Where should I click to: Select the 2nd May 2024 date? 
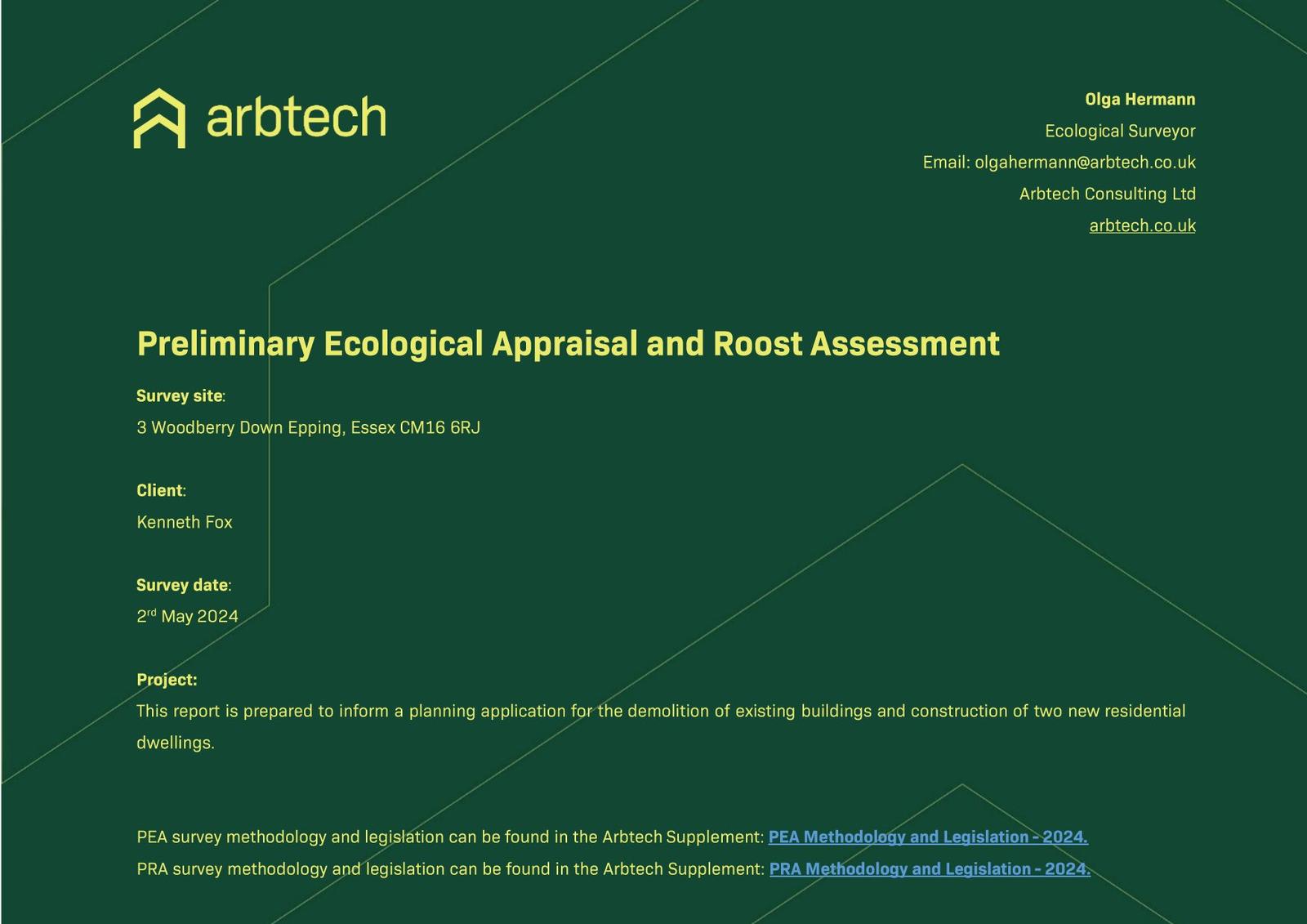(x=187, y=616)
